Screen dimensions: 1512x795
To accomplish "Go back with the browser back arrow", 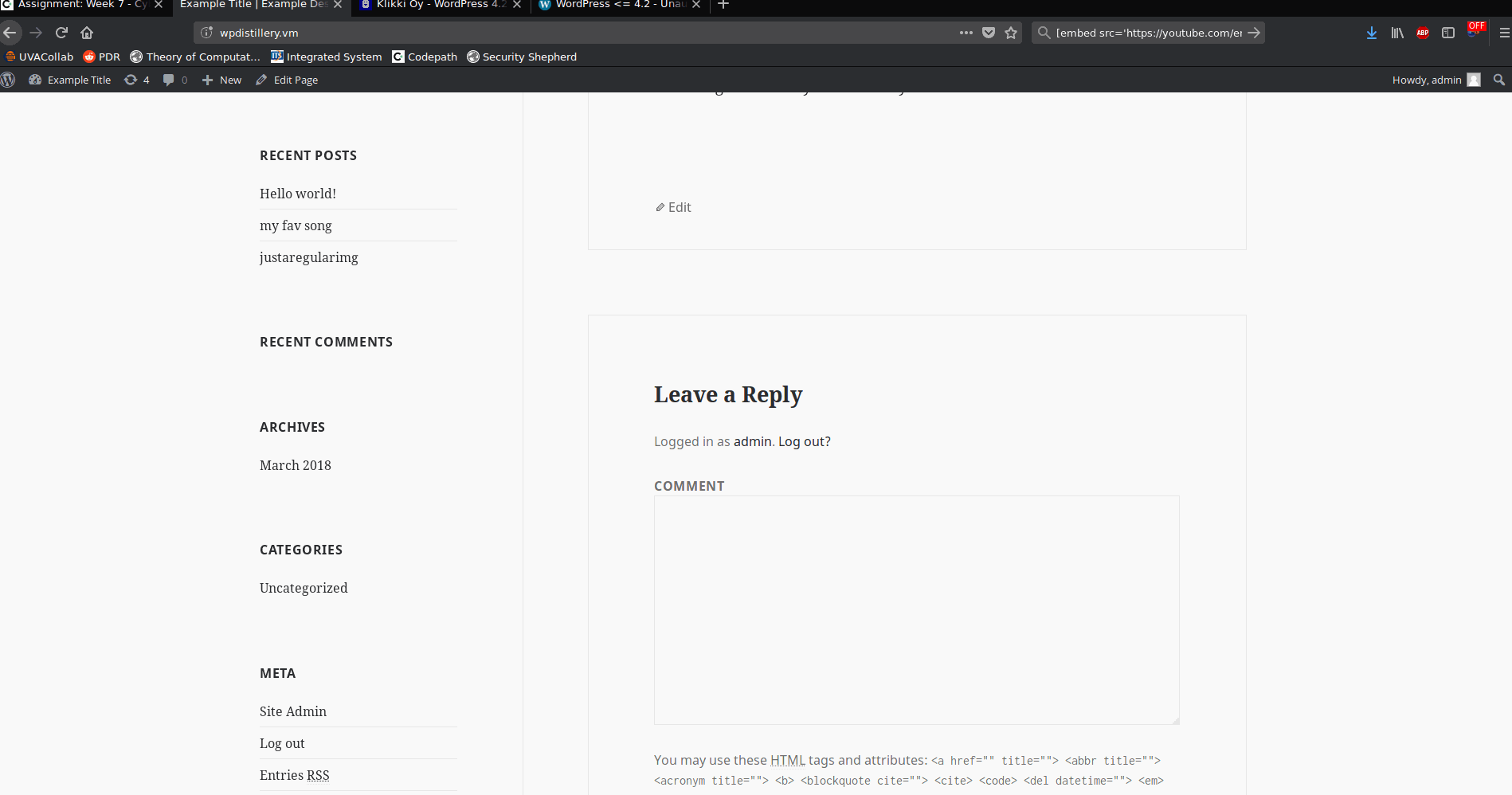I will click(10, 33).
